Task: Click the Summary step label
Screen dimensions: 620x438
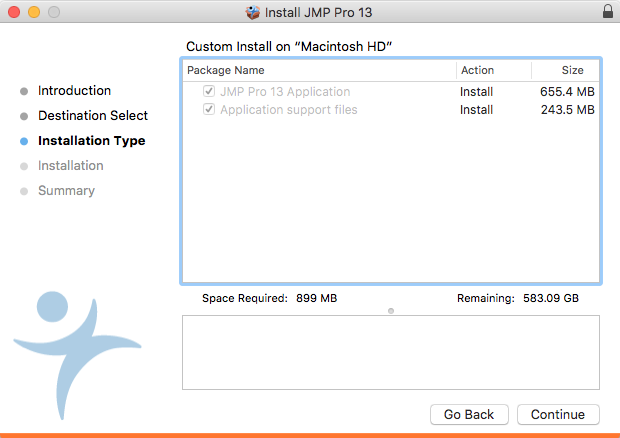Action: coord(66,191)
